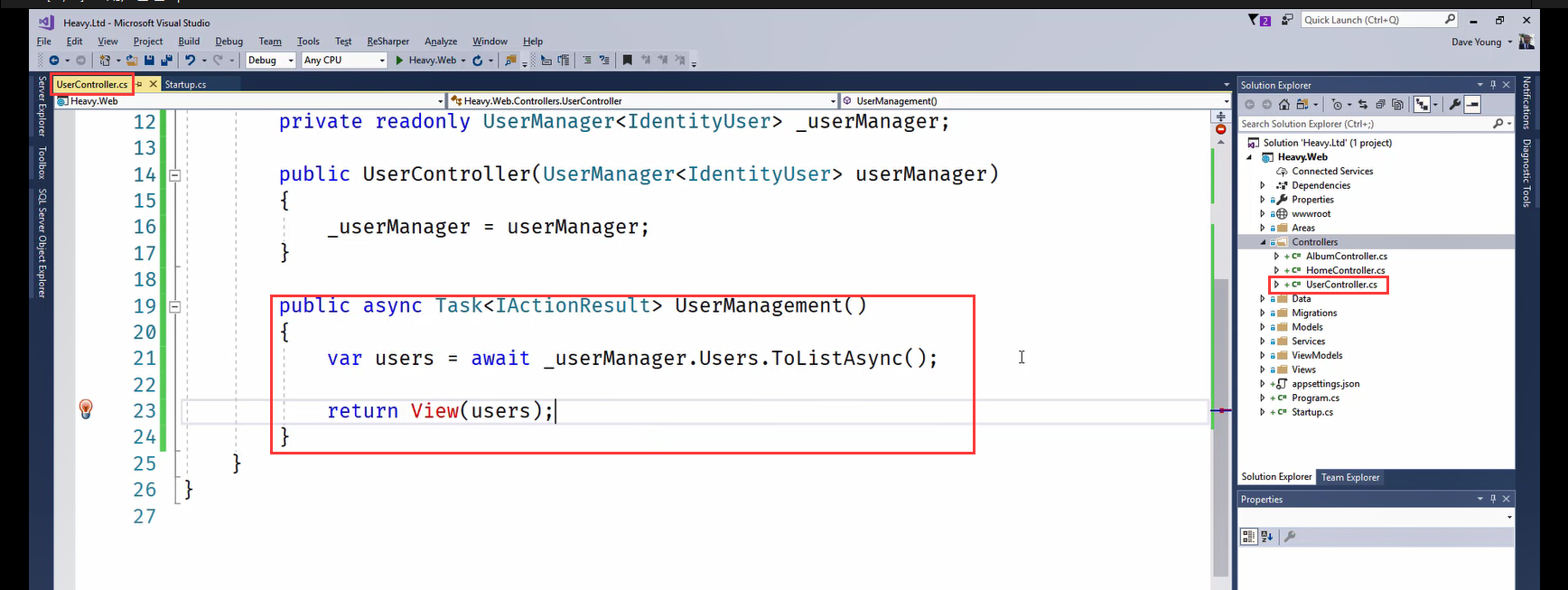Click the Home icon in Solution Explorer

coord(1283,105)
